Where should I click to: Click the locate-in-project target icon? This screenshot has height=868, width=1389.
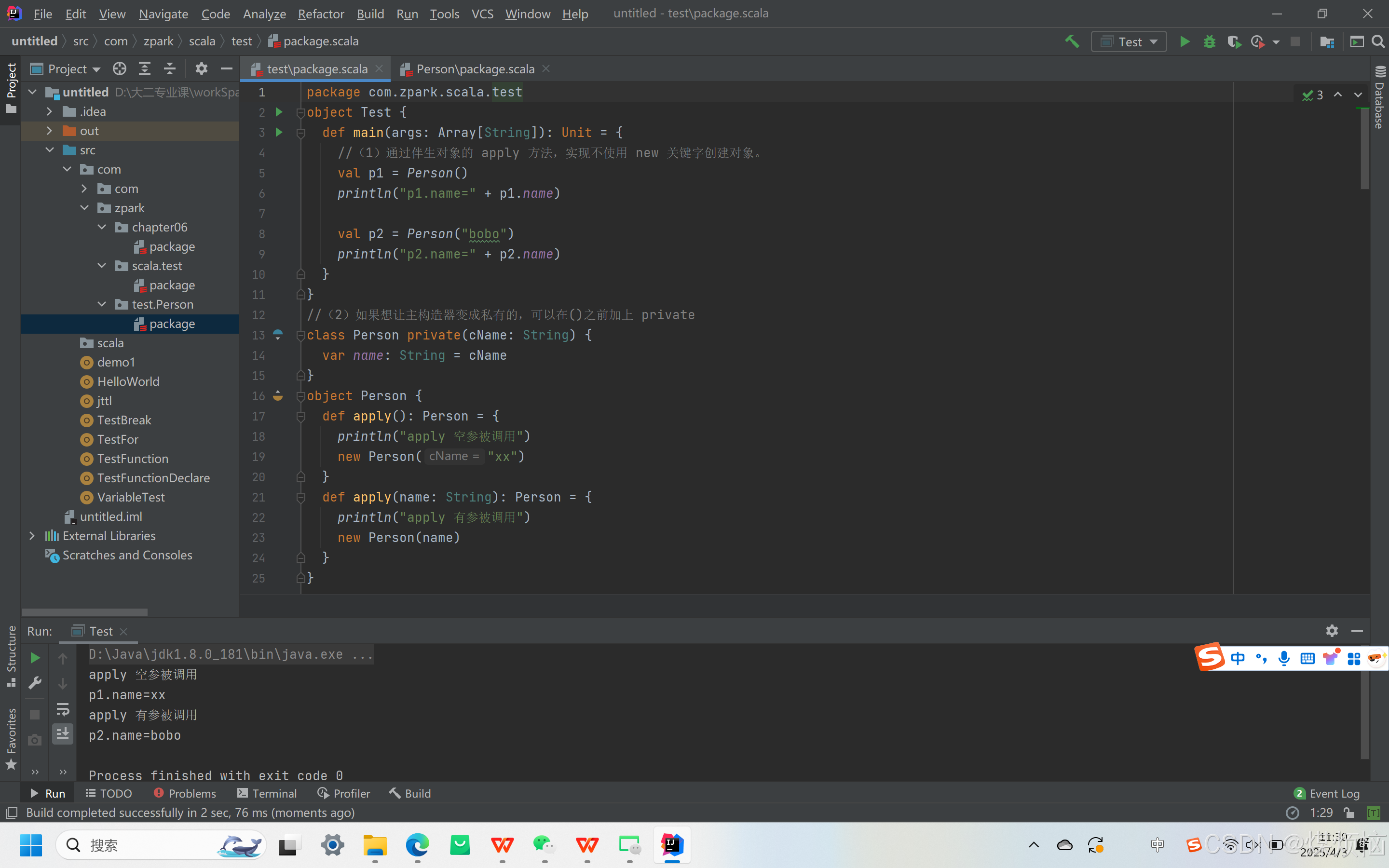coord(120,69)
